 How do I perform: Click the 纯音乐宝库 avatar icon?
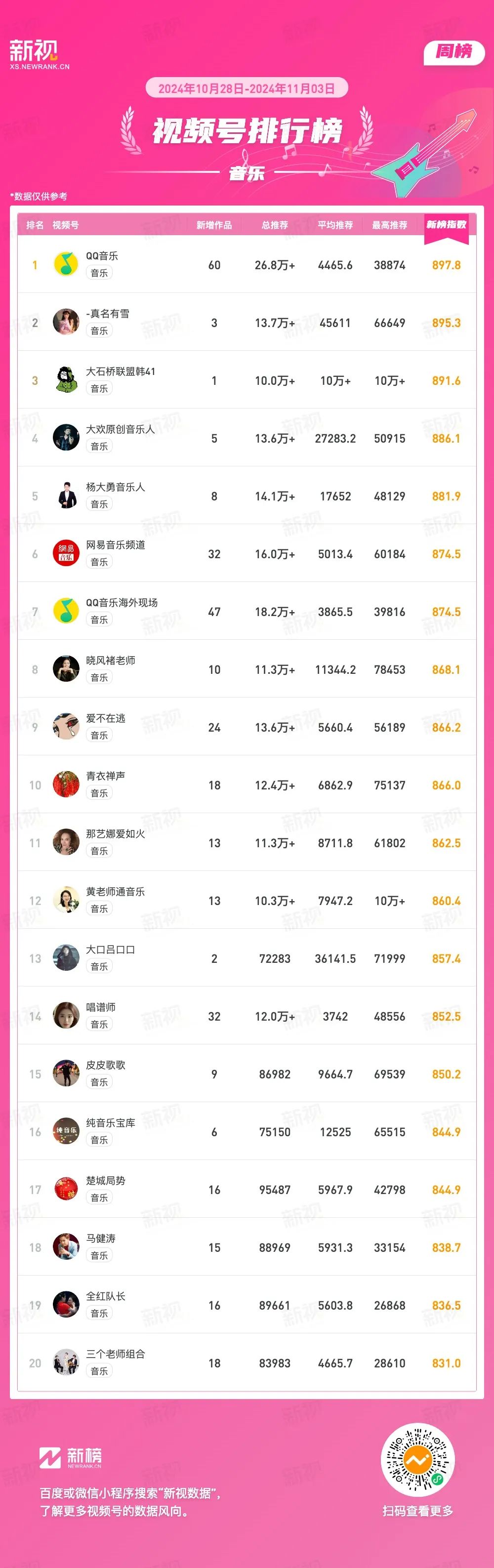[x=66, y=1132]
